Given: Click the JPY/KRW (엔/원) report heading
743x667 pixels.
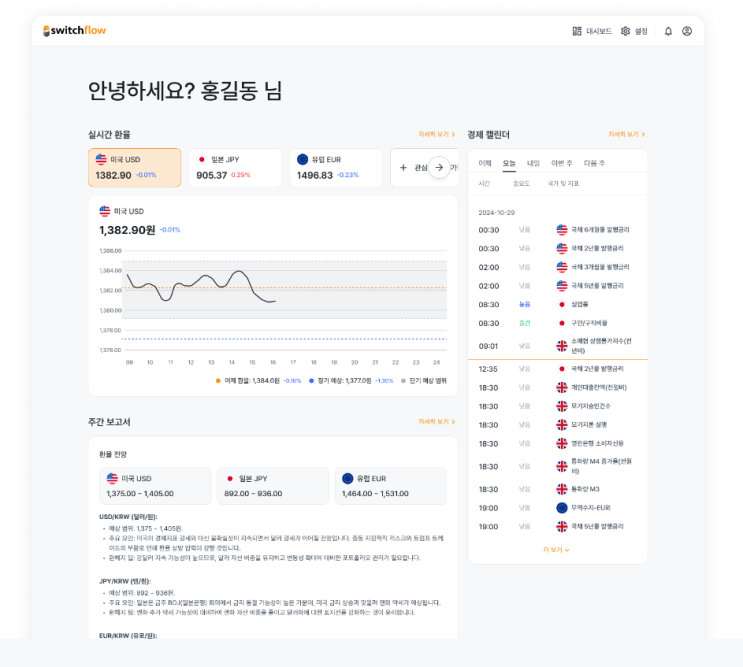Looking at the screenshot, I should (x=125, y=581).
